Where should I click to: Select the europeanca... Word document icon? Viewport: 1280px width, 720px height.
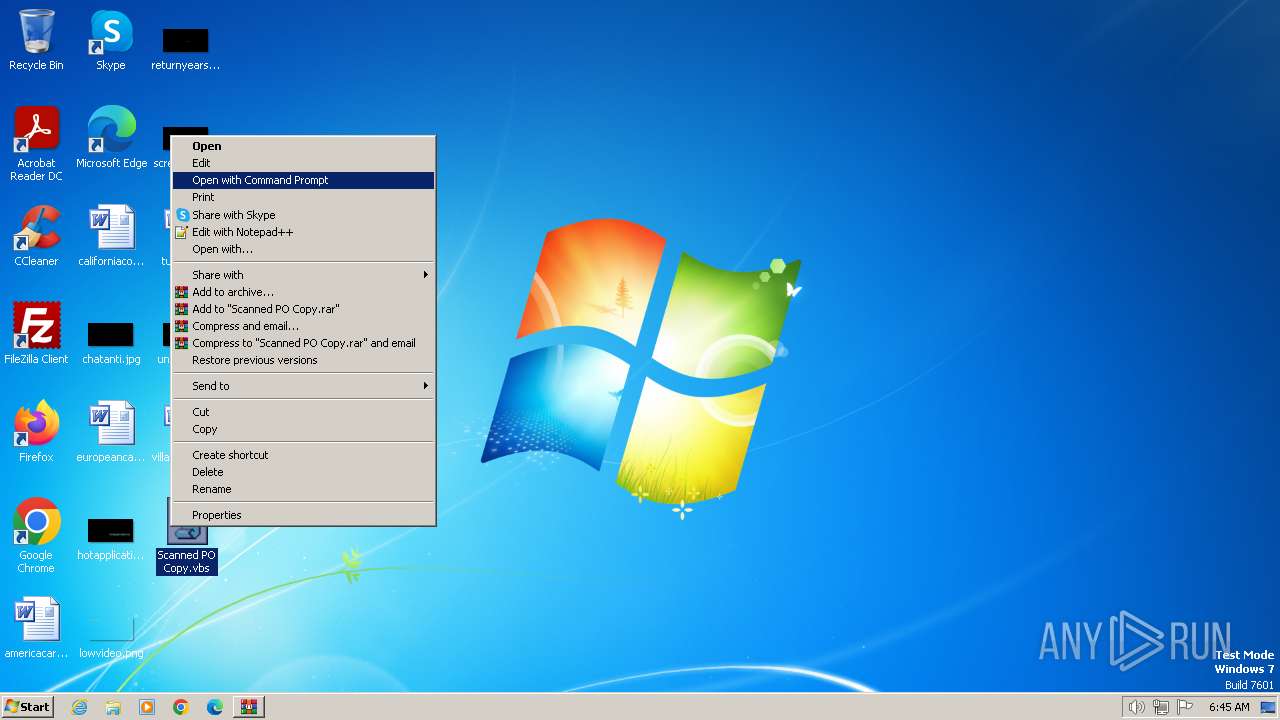point(111,431)
